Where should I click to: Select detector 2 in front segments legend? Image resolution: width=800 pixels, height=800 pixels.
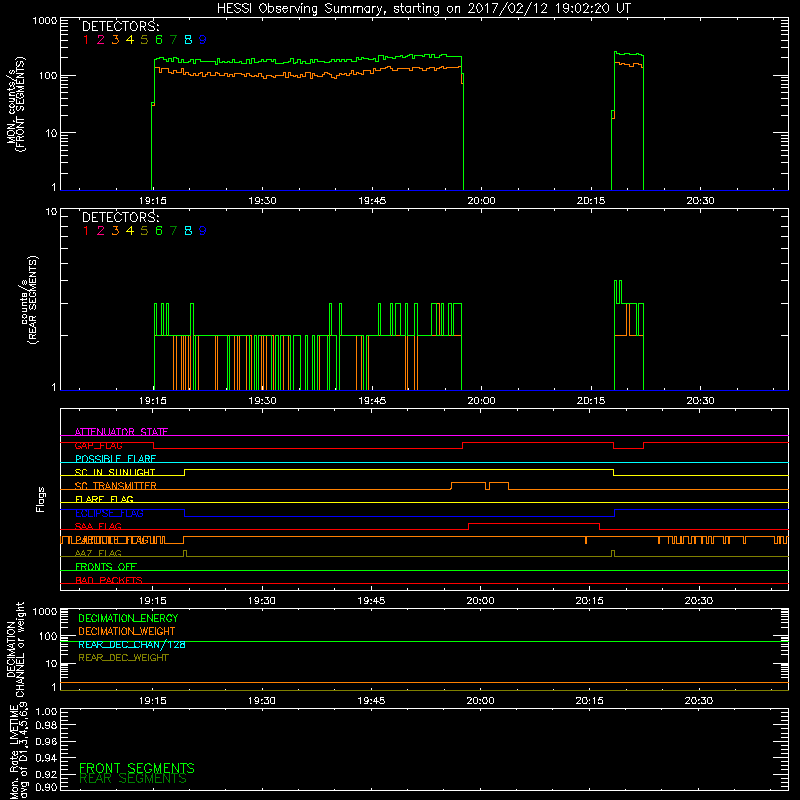click(x=101, y=40)
